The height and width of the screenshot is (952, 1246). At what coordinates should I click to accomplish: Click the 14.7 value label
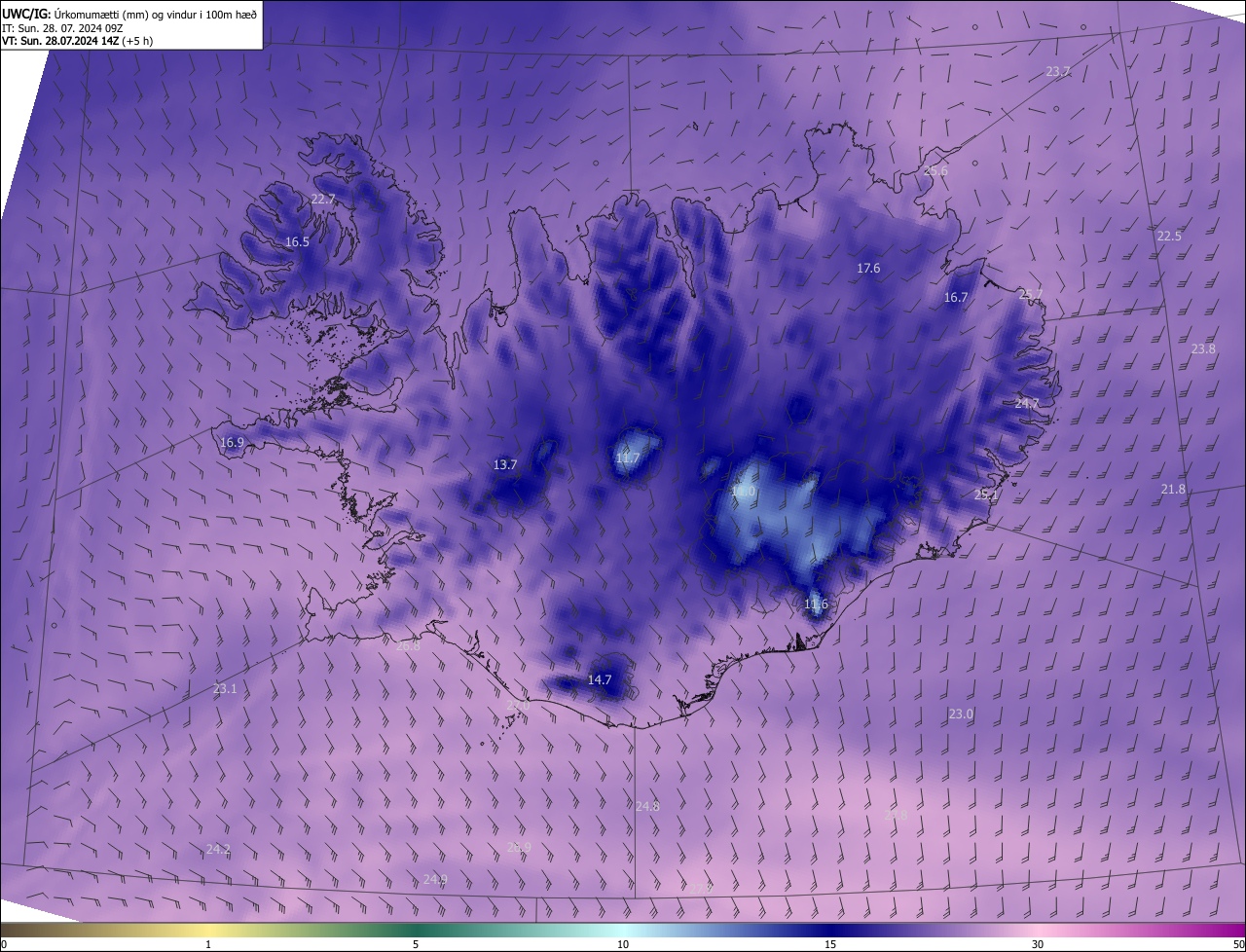[600, 679]
